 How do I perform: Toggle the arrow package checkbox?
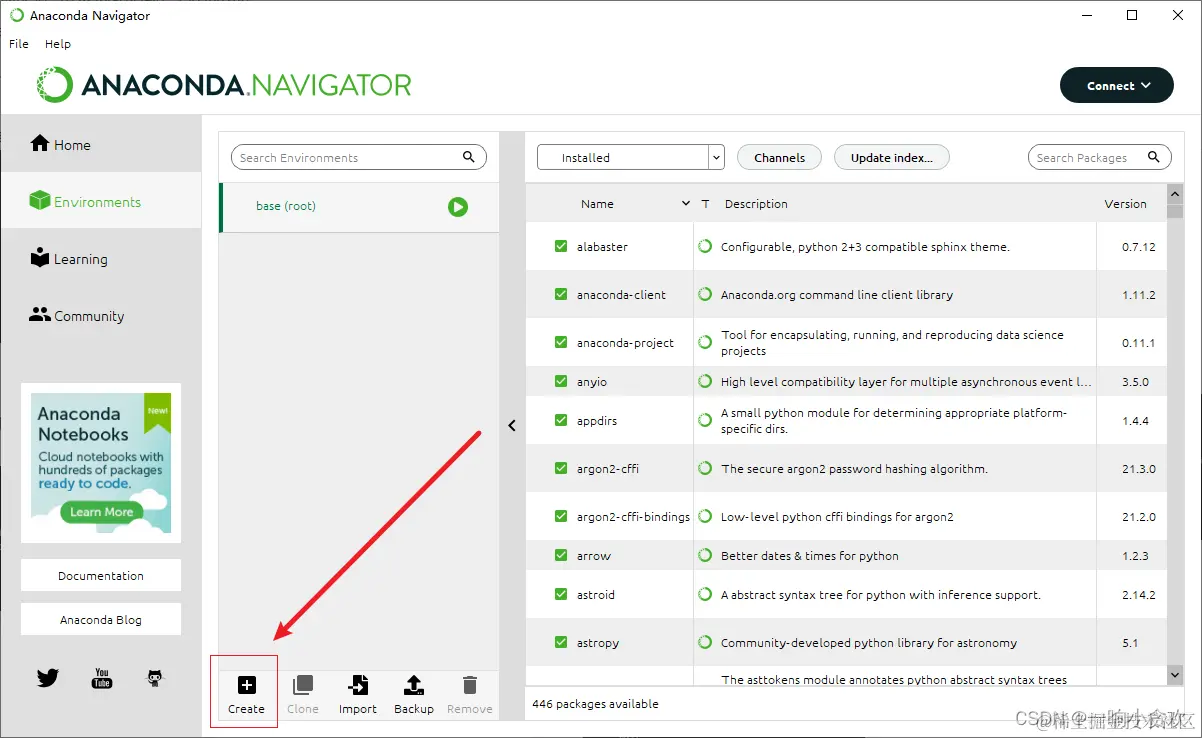click(561, 556)
